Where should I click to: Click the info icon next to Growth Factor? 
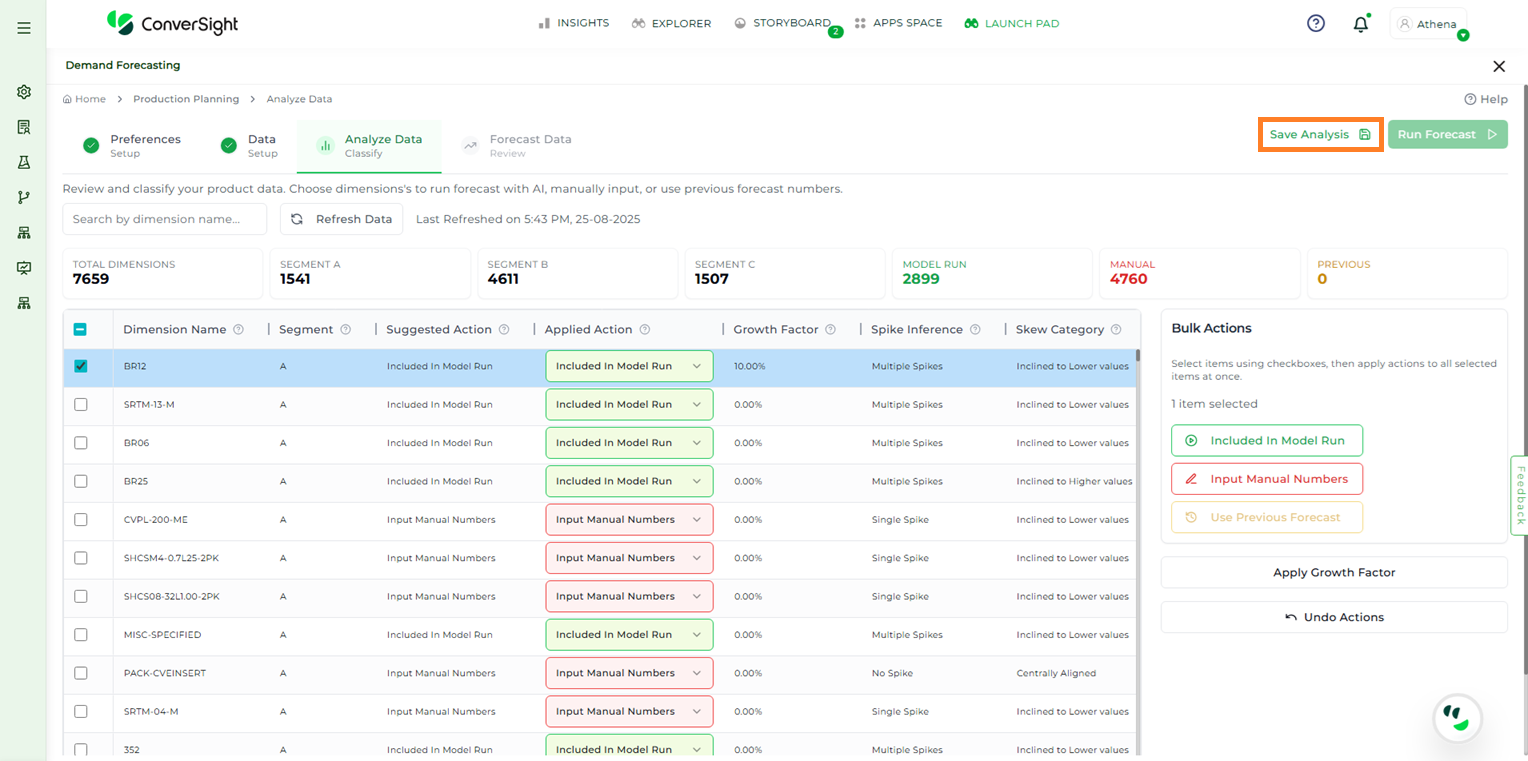pos(831,329)
